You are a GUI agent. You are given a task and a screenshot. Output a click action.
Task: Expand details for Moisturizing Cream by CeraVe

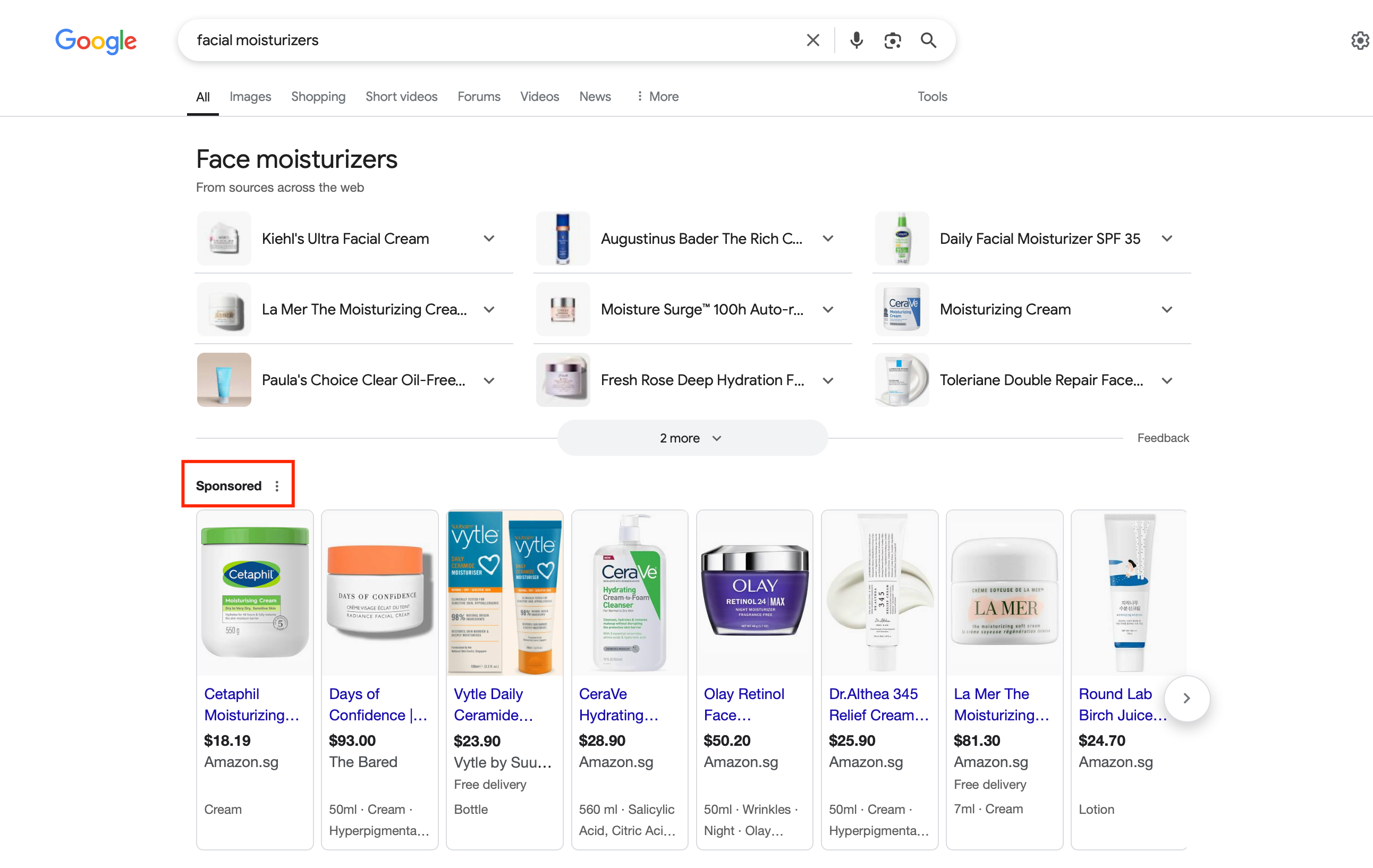tap(1167, 309)
